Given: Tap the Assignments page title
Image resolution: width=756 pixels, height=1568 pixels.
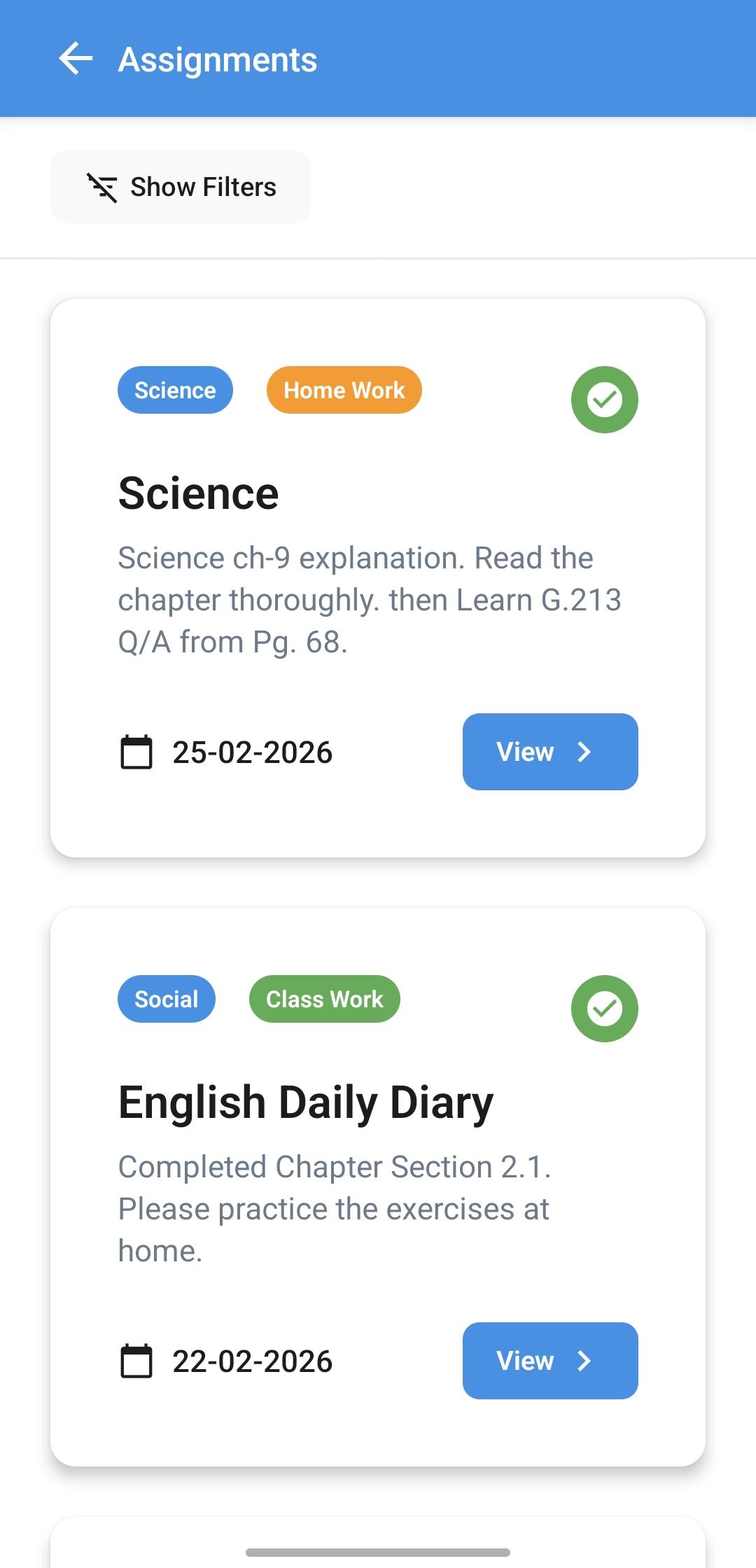Looking at the screenshot, I should [x=218, y=59].
